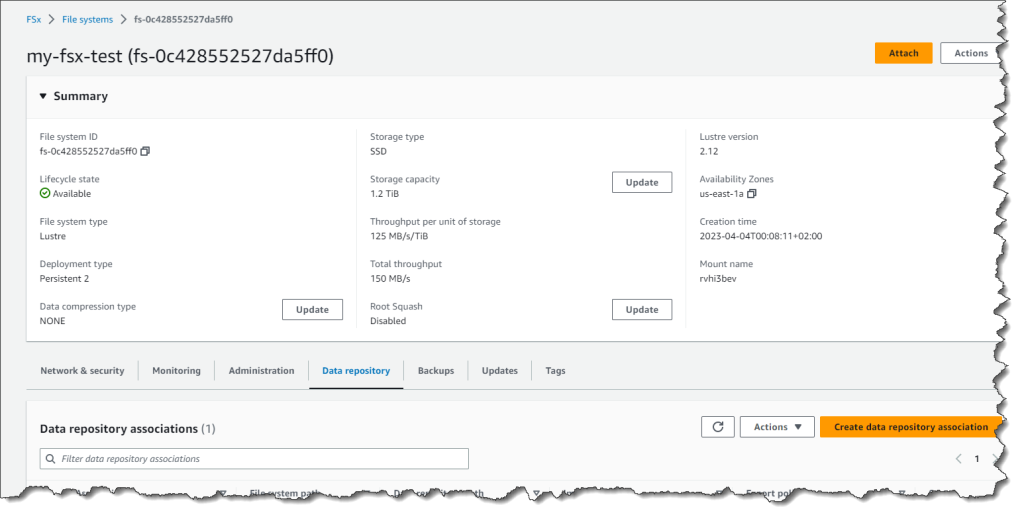Image resolution: width=1024 pixels, height=515 pixels.
Task: Select the 'SSD' storage type value
Action: tap(378, 151)
